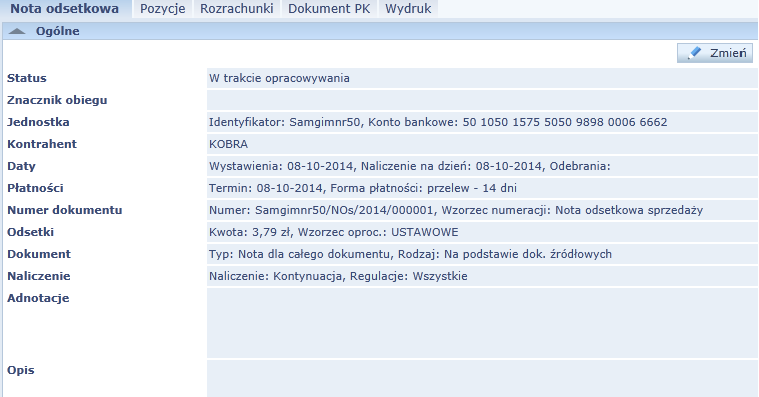Click the empty Opis text area

click(x=482, y=379)
